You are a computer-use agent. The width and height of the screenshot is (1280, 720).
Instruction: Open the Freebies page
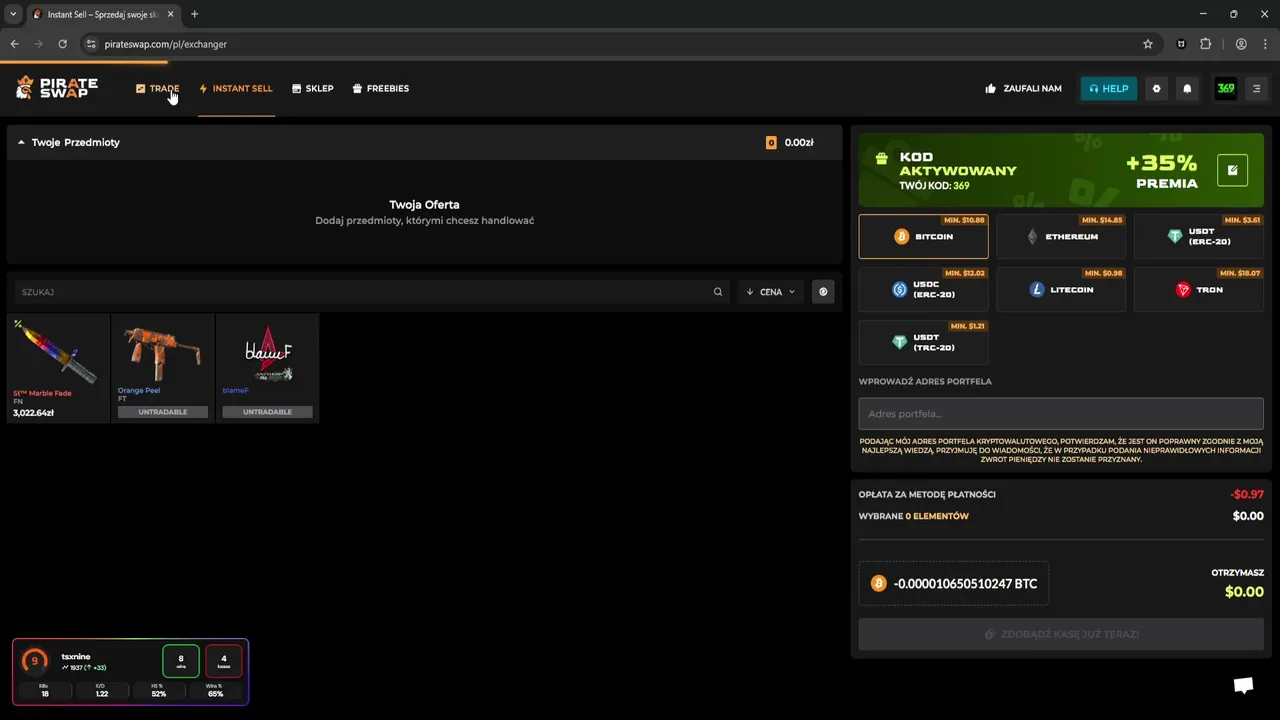381,88
